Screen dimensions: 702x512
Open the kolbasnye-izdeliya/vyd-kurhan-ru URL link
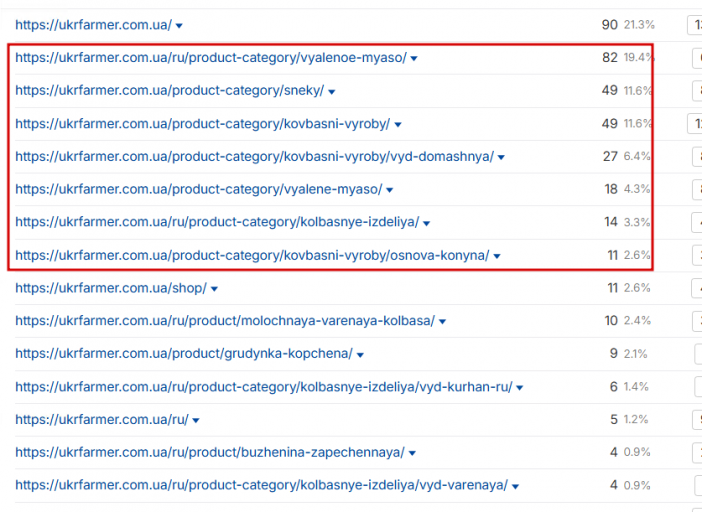[264, 387]
